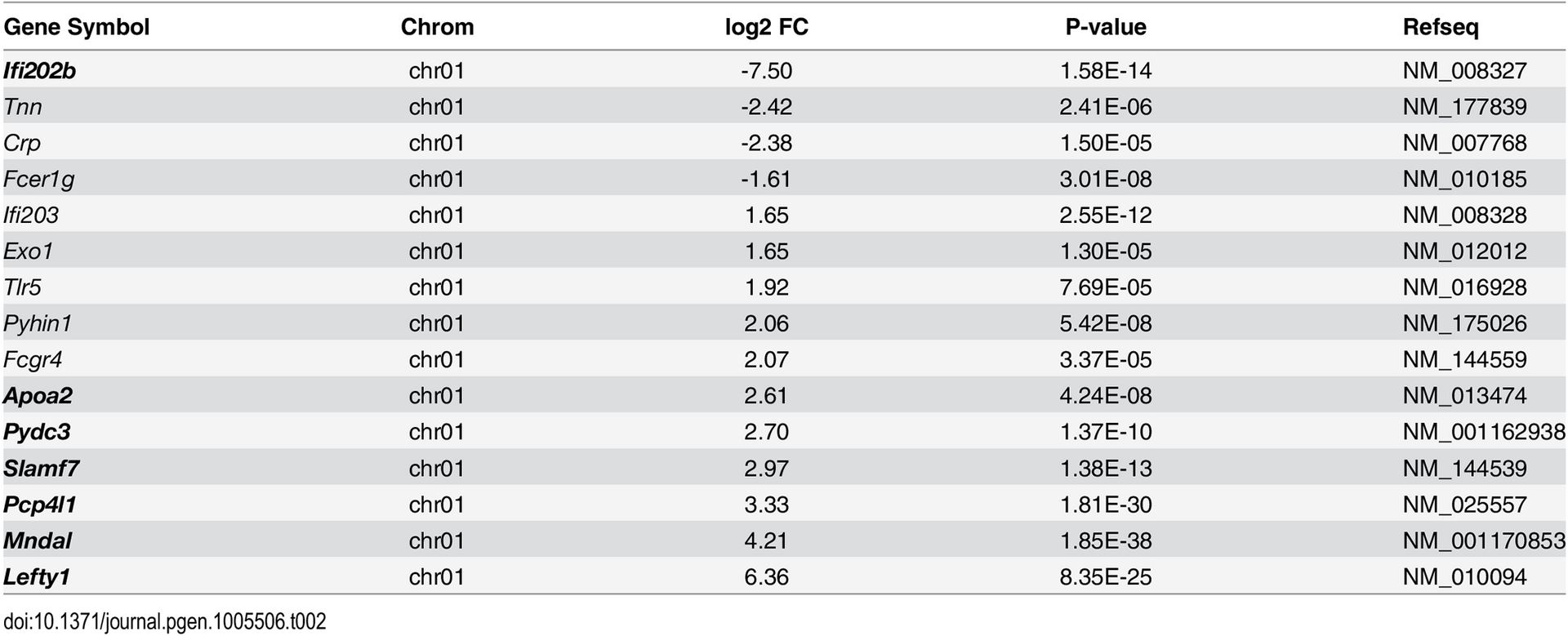The image size is (1568, 636).
Task: Click the Pcp4l1 gene symbol
Action: click(x=39, y=505)
